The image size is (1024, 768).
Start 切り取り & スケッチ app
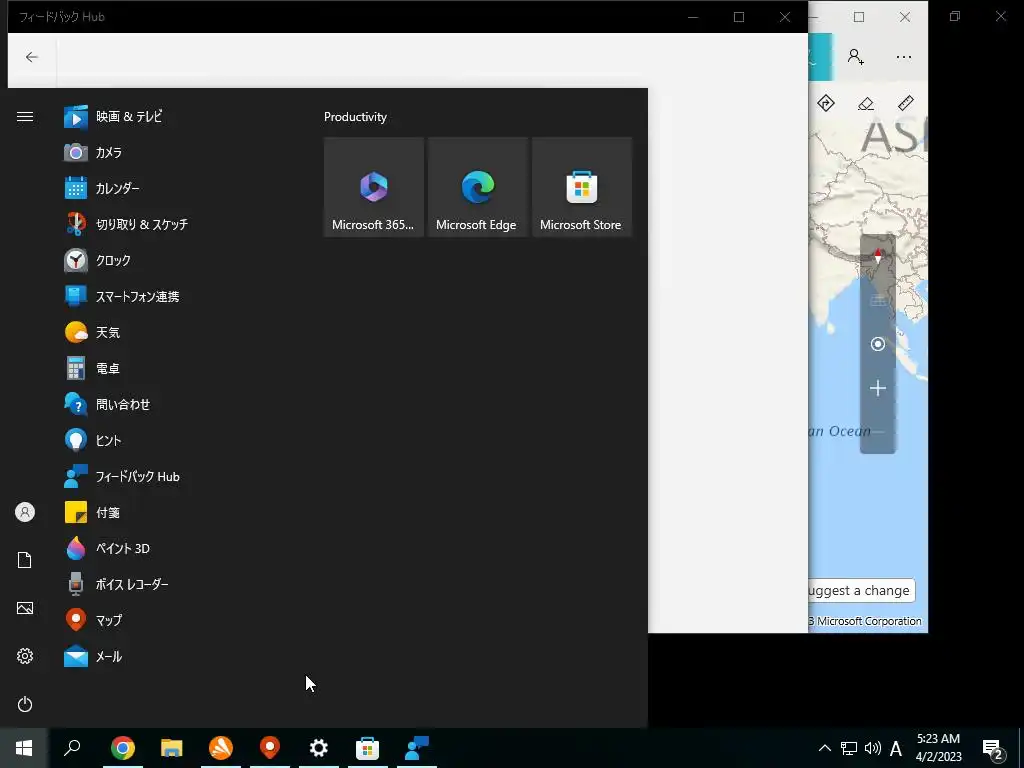tap(176, 225)
